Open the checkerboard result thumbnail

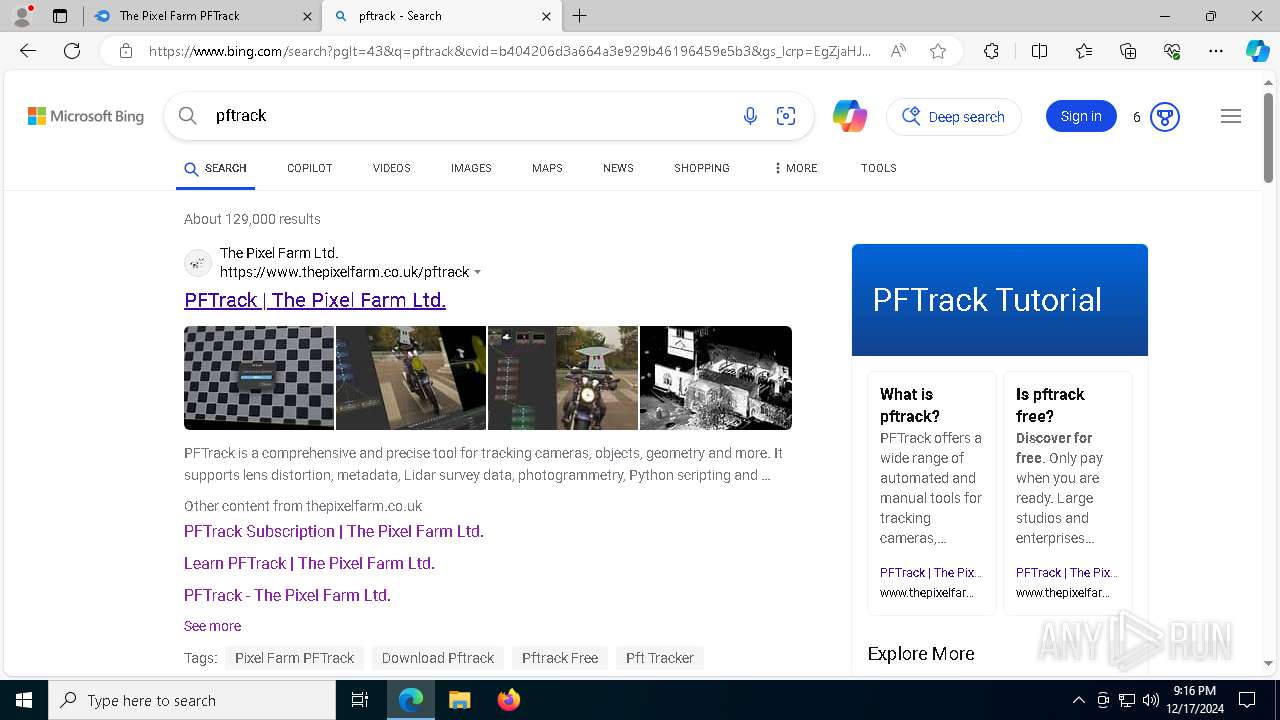point(259,378)
